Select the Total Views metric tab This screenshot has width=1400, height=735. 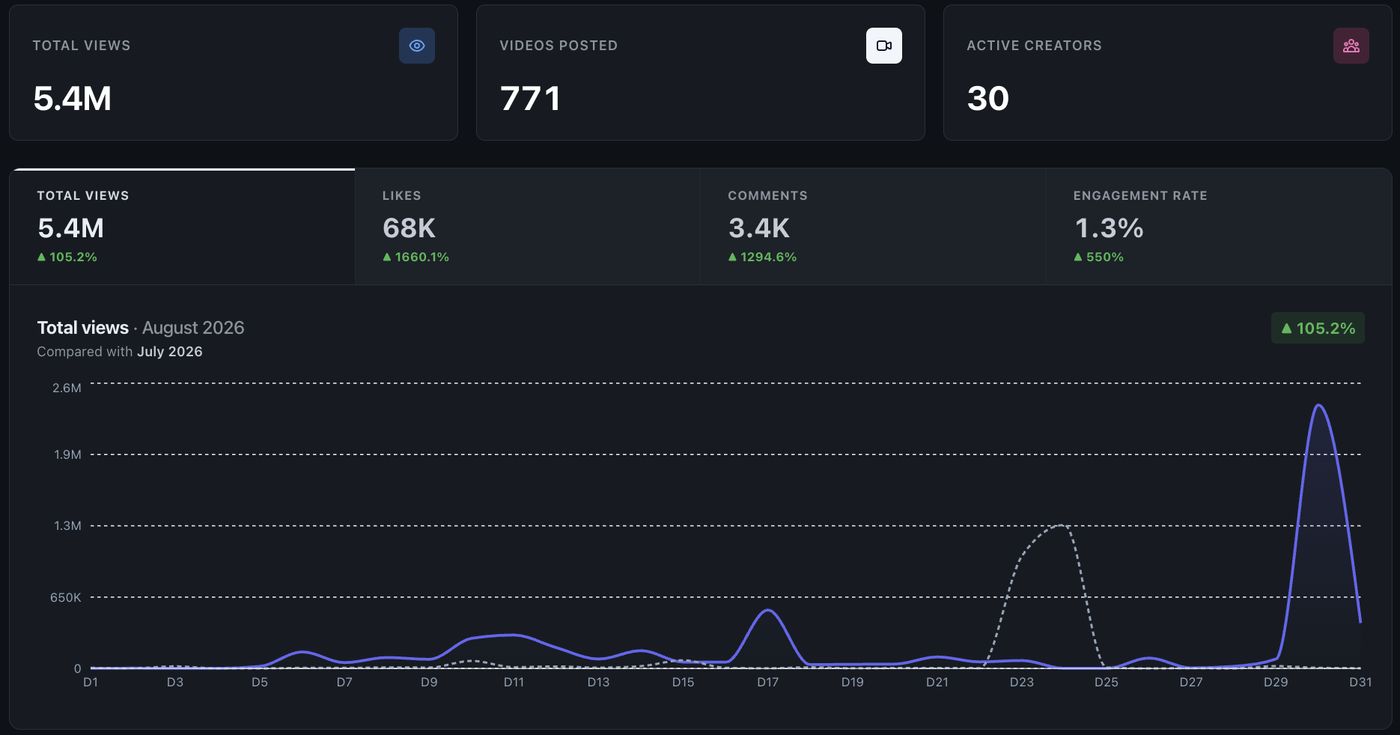point(182,226)
